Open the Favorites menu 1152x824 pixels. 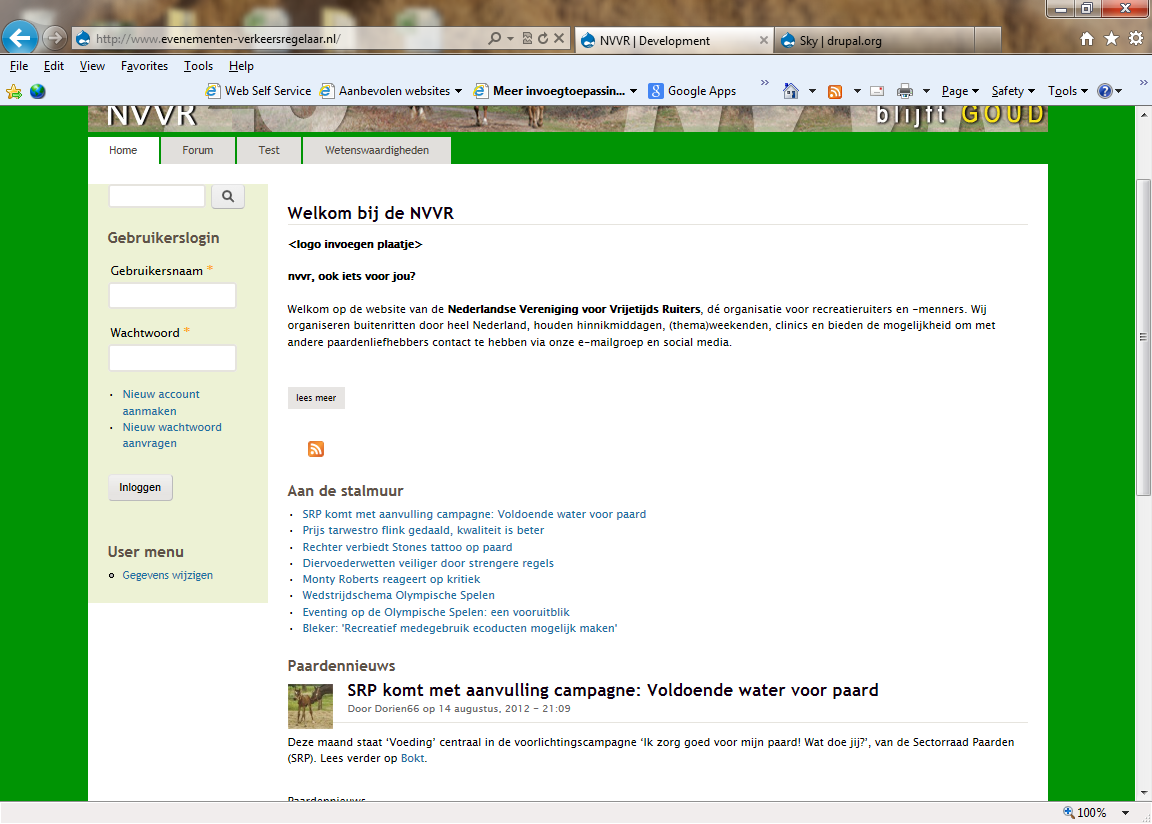click(x=145, y=66)
